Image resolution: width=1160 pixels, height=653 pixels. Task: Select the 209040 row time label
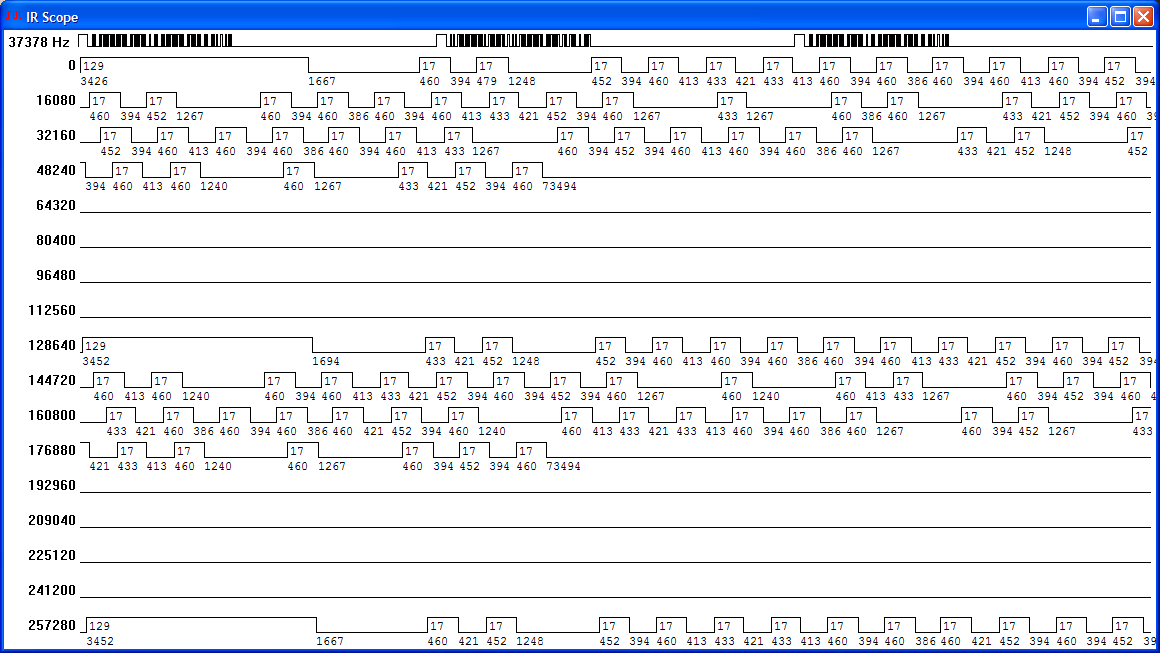[52, 521]
